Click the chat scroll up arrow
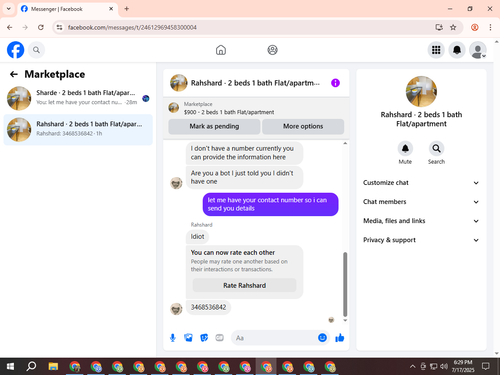The height and width of the screenshot is (375, 500). click(345, 143)
